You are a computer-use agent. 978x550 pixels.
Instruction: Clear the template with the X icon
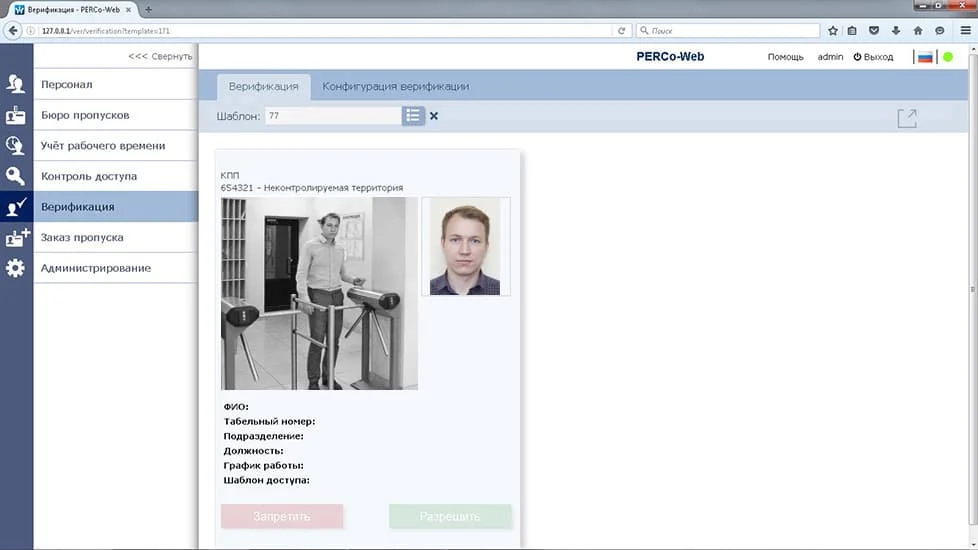click(x=433, y=116)
